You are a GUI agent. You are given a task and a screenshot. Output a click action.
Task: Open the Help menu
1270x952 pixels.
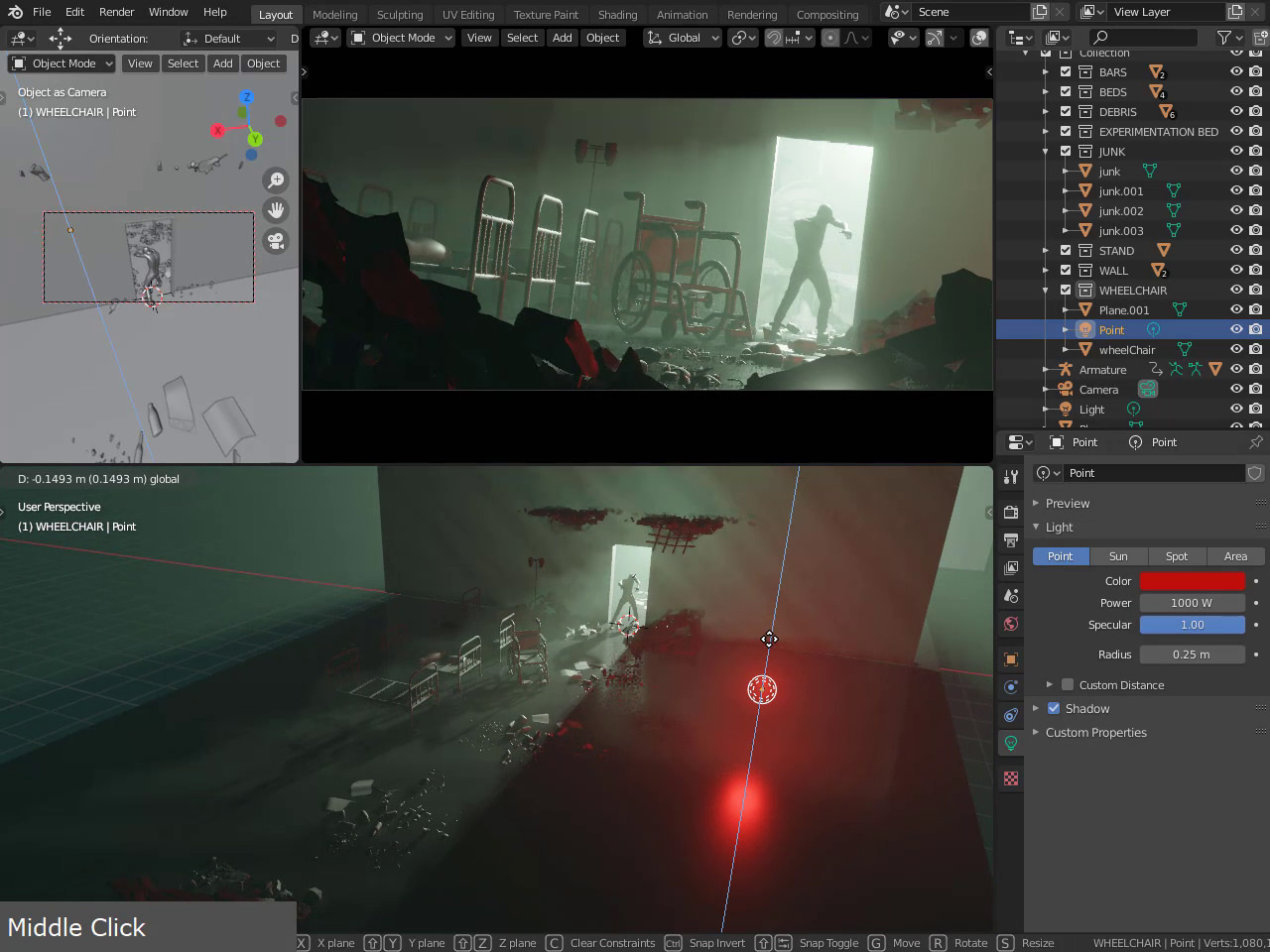pyautogui.click(x=215, y=12)
